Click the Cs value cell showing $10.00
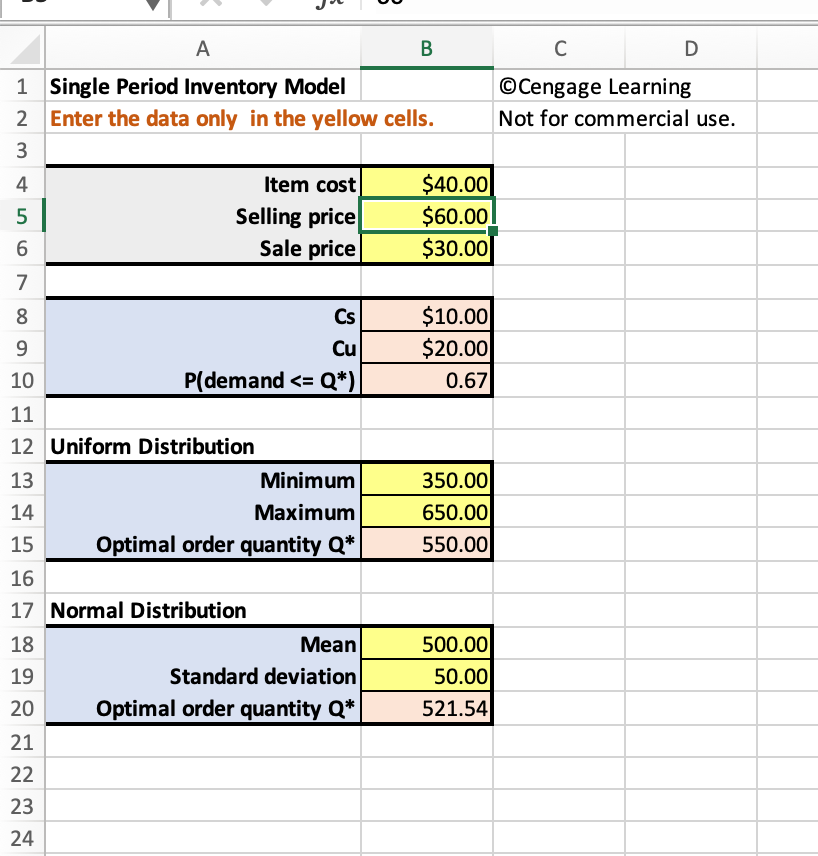 pyautogui.click(x=426, y=316)
